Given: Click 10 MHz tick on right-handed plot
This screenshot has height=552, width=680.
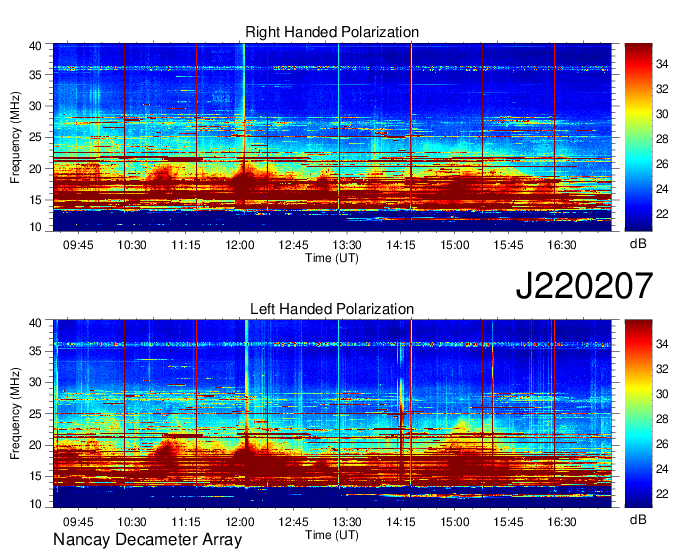Looking at the screenshot, I should (x=36, y=227).
